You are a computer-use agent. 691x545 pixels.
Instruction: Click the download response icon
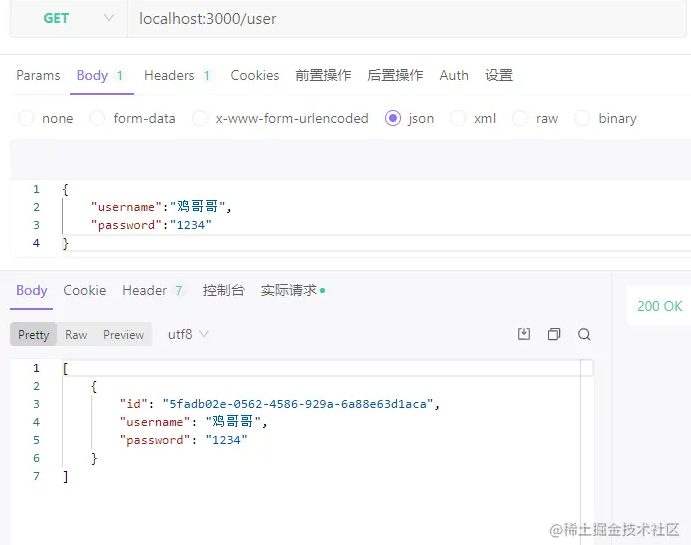(x=523, y=334)
